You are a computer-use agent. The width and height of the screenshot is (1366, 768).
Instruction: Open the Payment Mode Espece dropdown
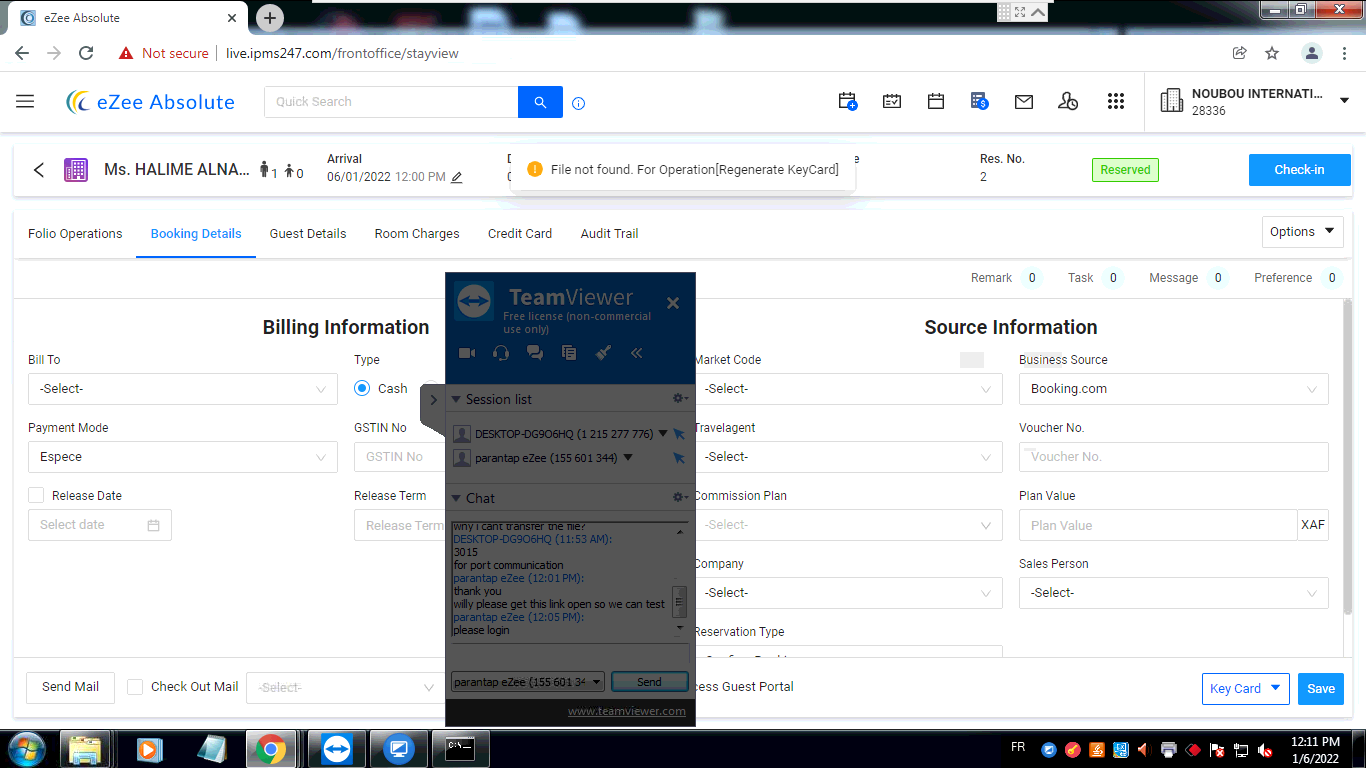(183, 457)
